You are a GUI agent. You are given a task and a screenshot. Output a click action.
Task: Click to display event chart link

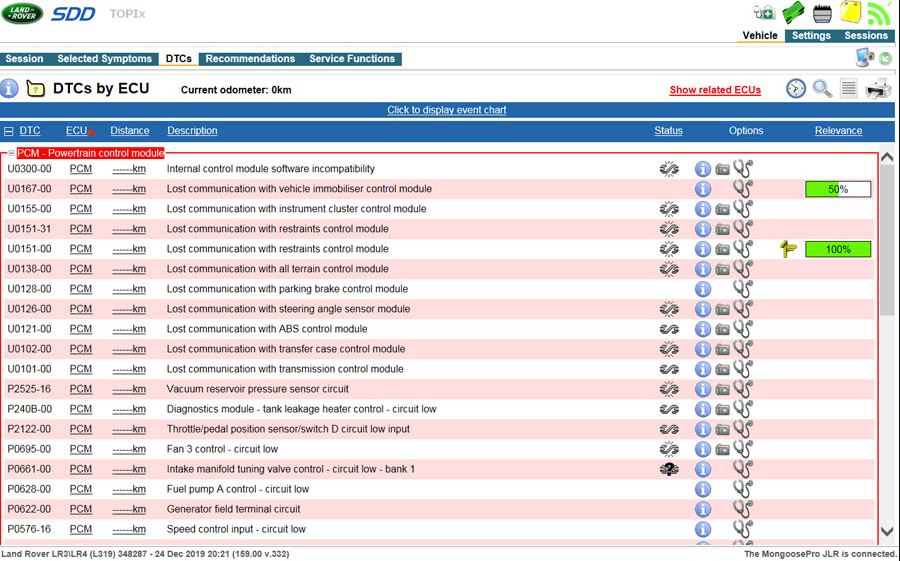pyautogui.click(x=447, y=110)
